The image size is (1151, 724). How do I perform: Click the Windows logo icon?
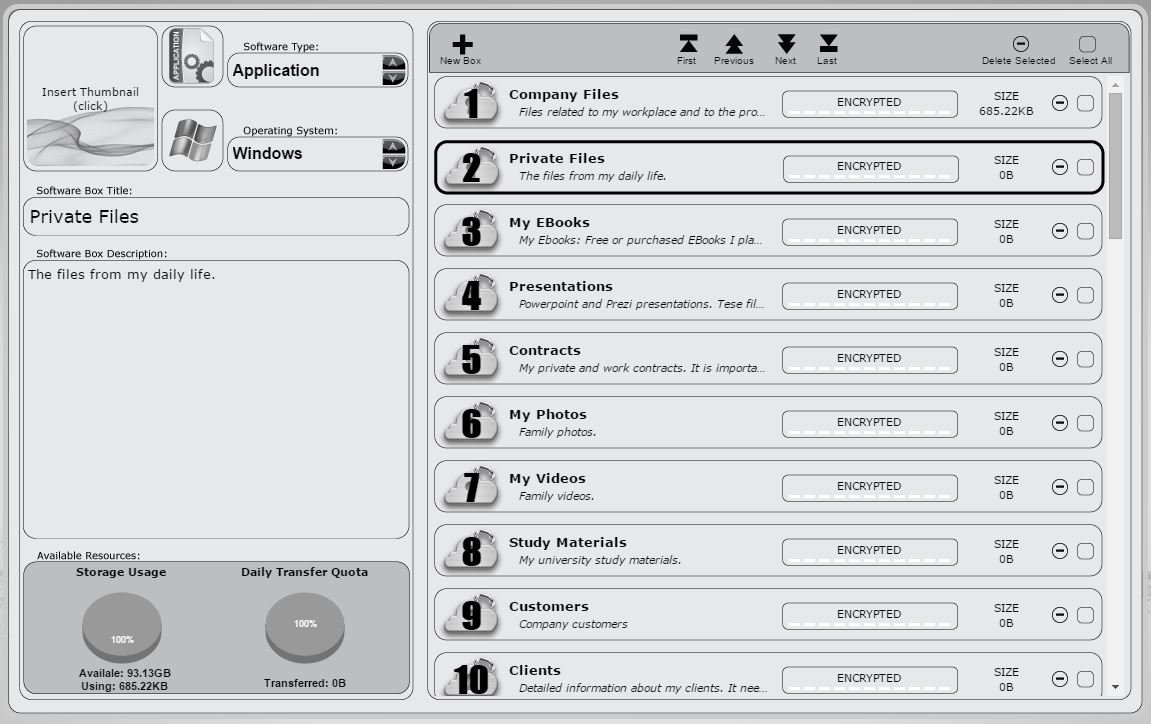(x=192, y=140)
